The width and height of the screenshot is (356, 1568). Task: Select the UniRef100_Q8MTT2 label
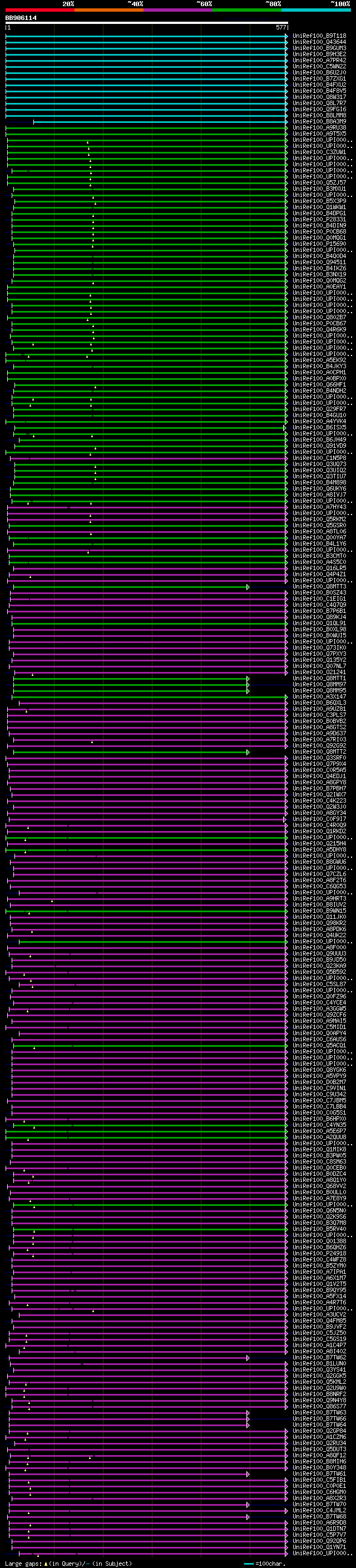click(x=319, y=752)
